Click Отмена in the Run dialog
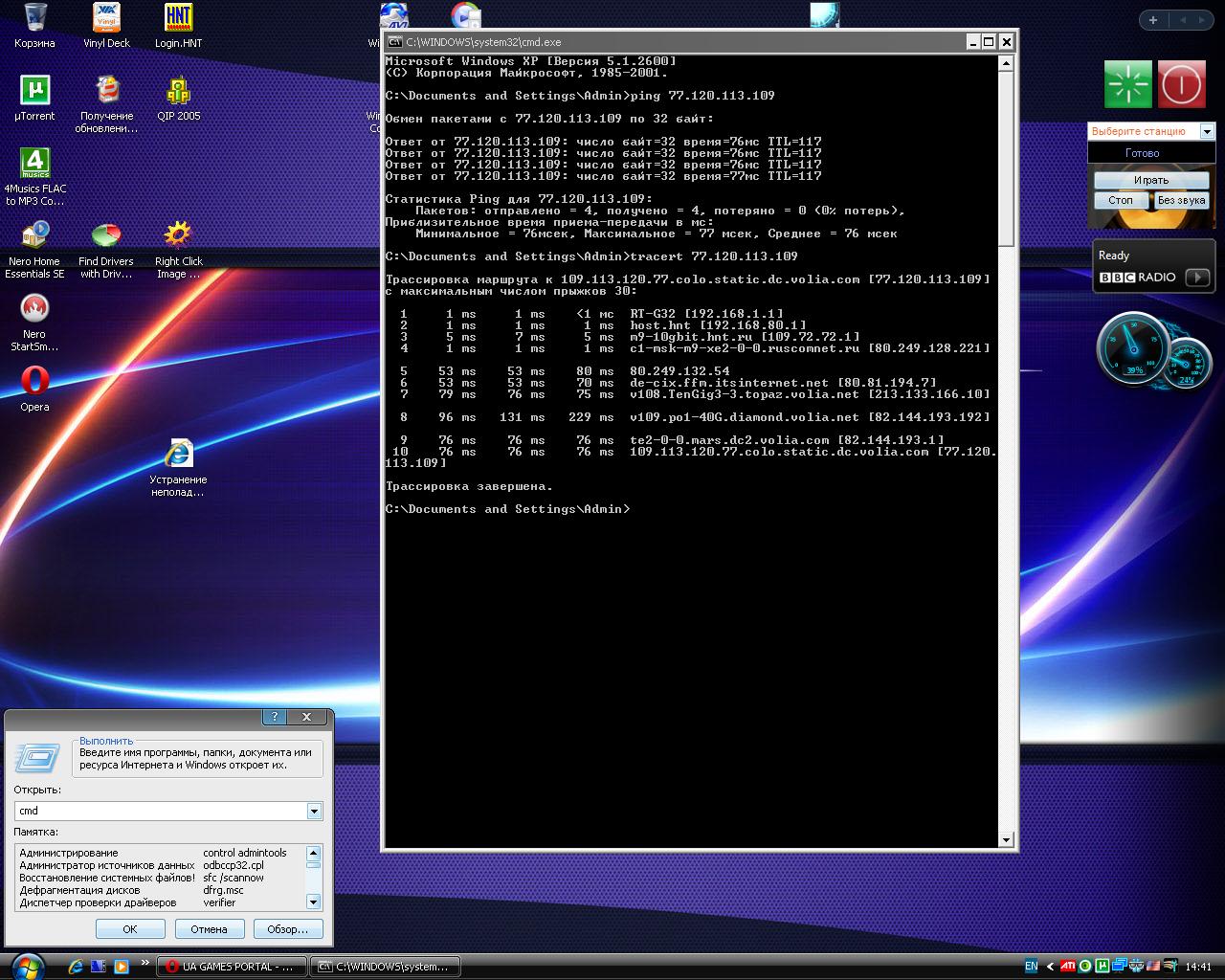The height and width of the screenshot is (980, 1225). coord(209,929)
